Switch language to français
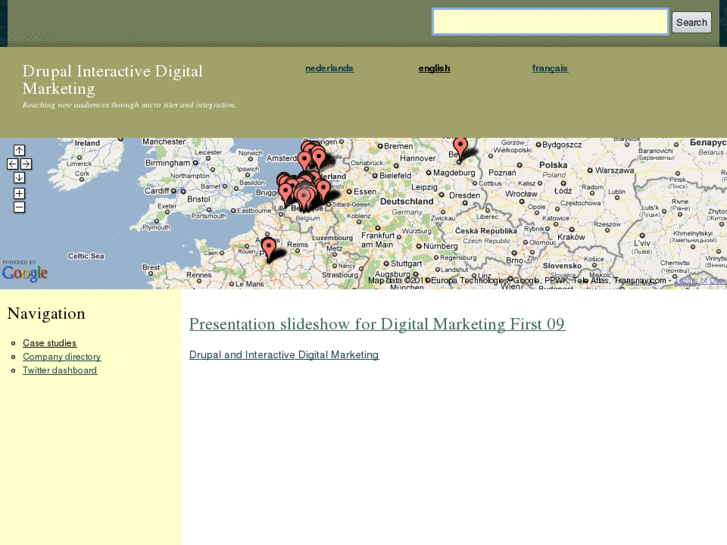727x545 pixels. [x=550, y=68]
